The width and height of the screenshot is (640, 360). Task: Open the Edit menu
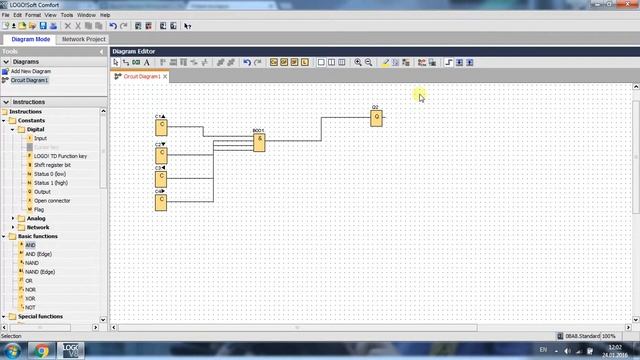pos(18,15)
